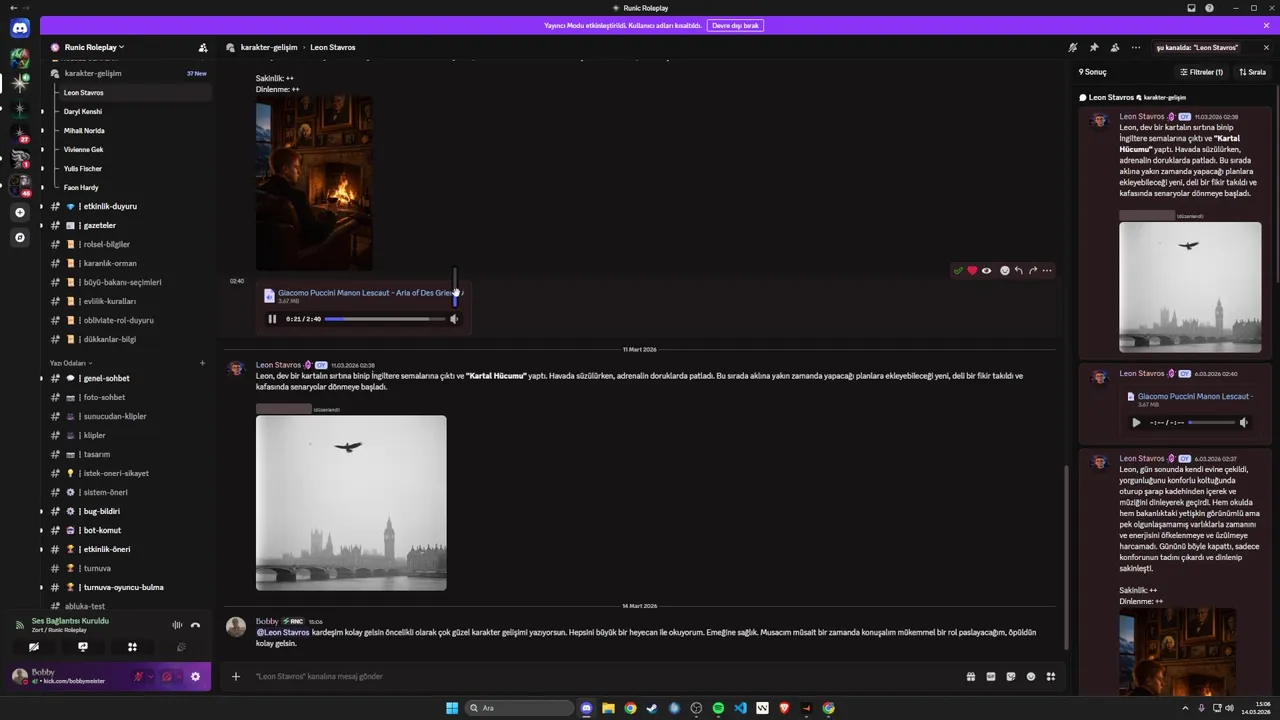Open the Windows Start menu
1280x720 pixels.
coord(452,708)
